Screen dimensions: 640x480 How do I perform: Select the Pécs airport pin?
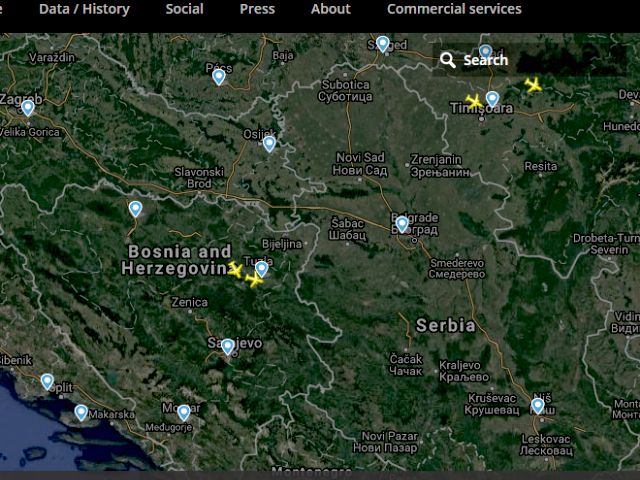click(219, 77)
